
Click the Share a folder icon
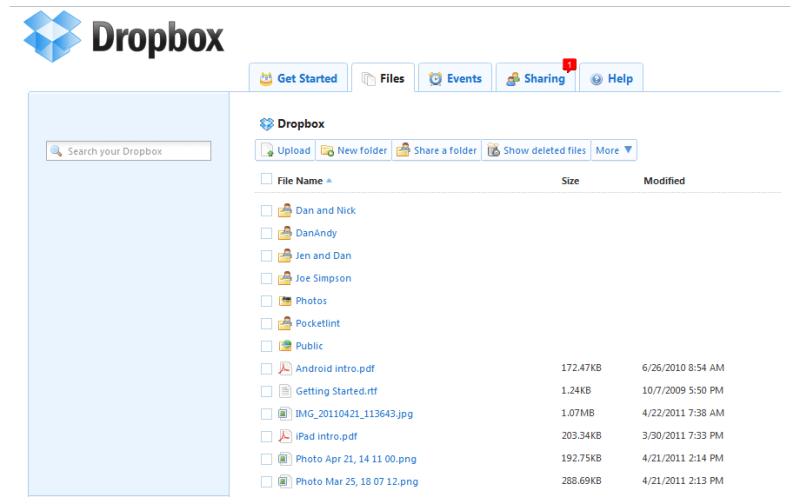[x=403, y=150]
